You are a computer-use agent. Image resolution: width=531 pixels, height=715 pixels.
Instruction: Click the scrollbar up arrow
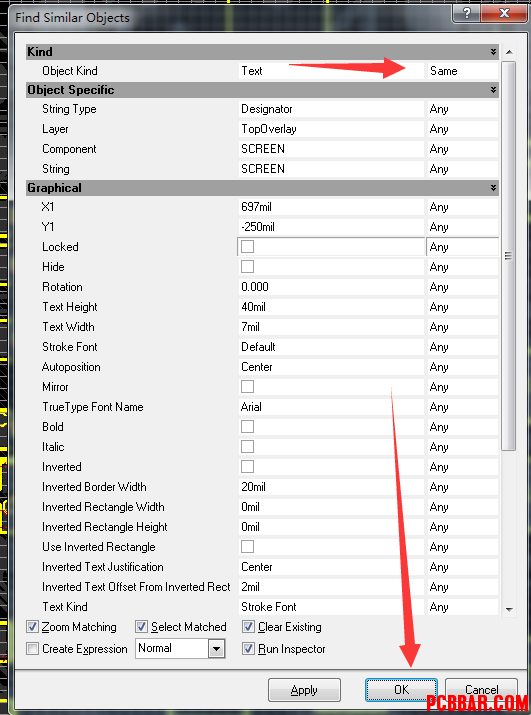[510, 52]
